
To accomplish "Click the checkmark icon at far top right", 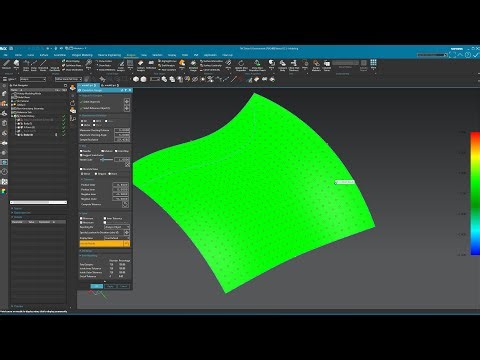I will pyautogui.click(x=476, y=55).
